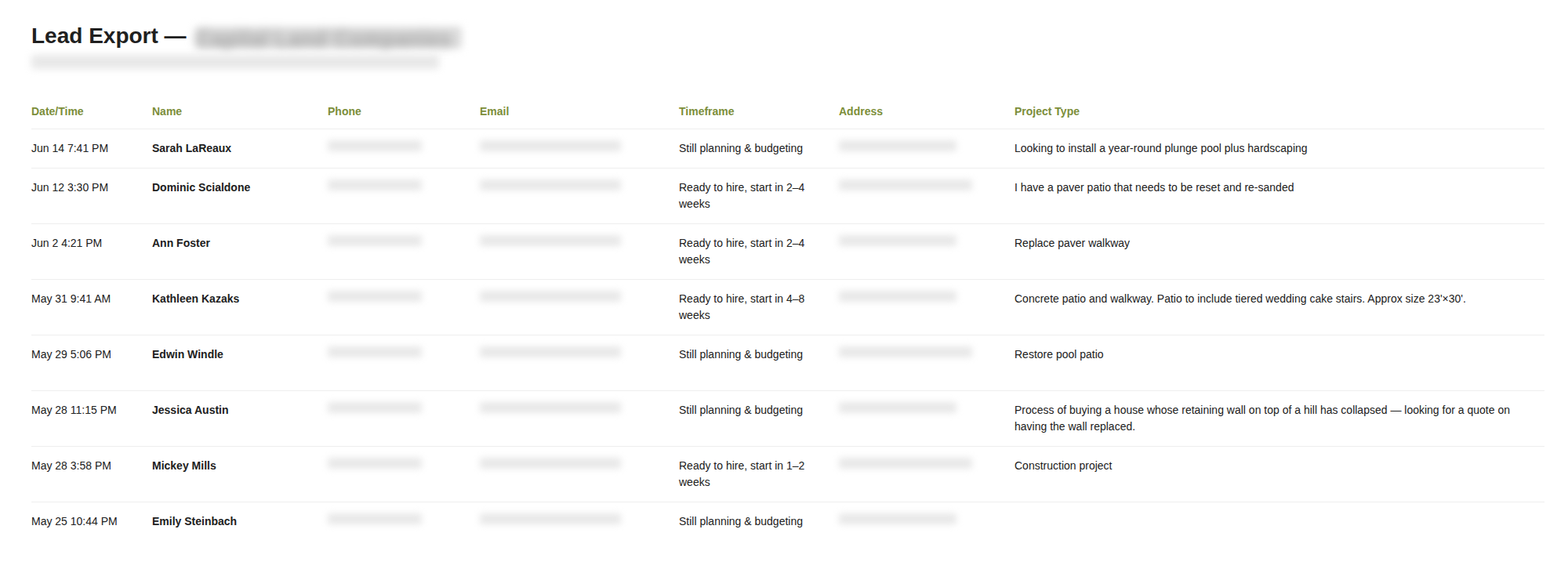Click Emily Steinbach's Still planning & budgeting timeframe
This screenshot has width=1568, height=580.
click(741, 521)
